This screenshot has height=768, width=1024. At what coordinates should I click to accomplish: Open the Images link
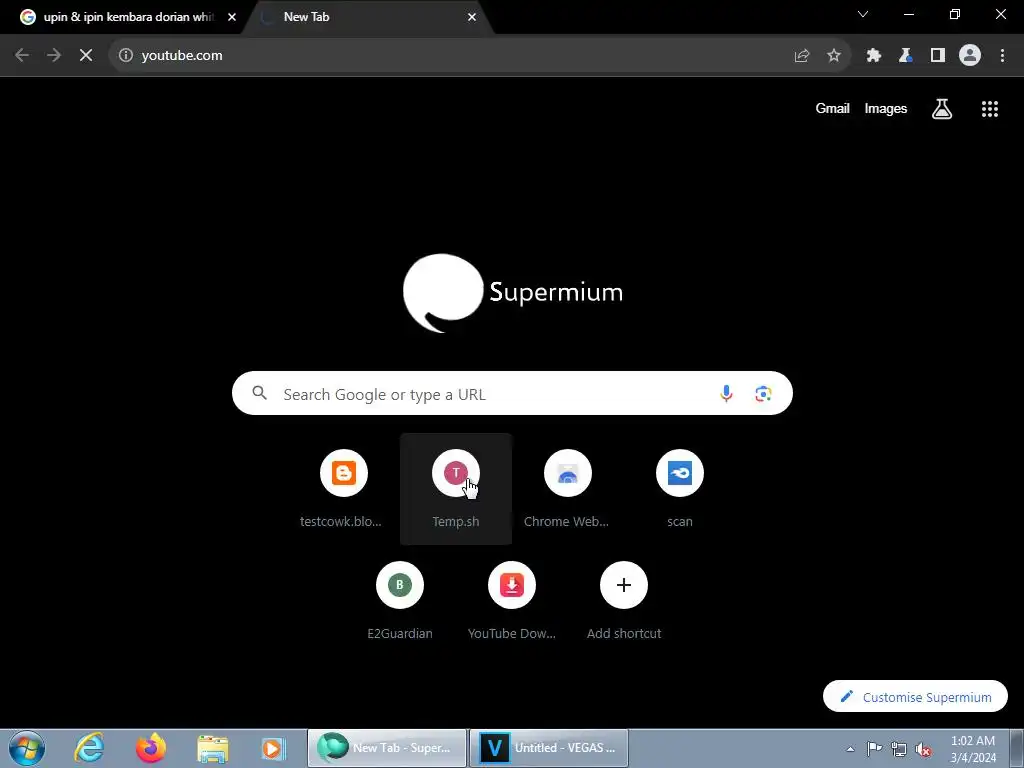click(886, 108)
